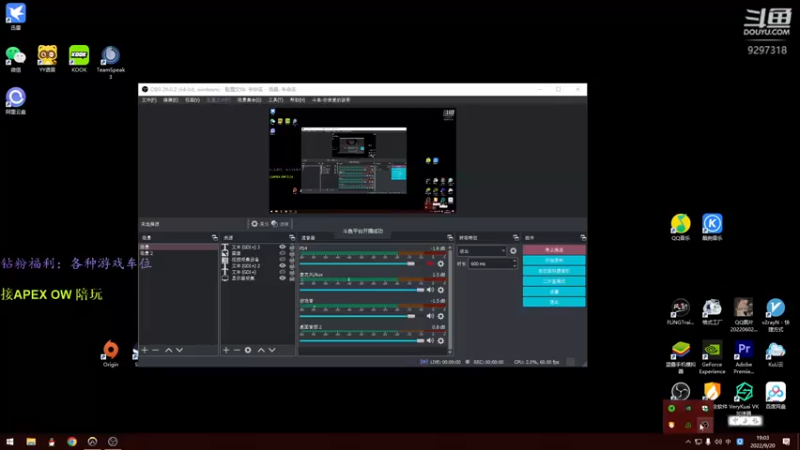Open the Help menu in OBS
This screenshot has width=800, height=450.
pyautogui.click(x=297, y=100)
